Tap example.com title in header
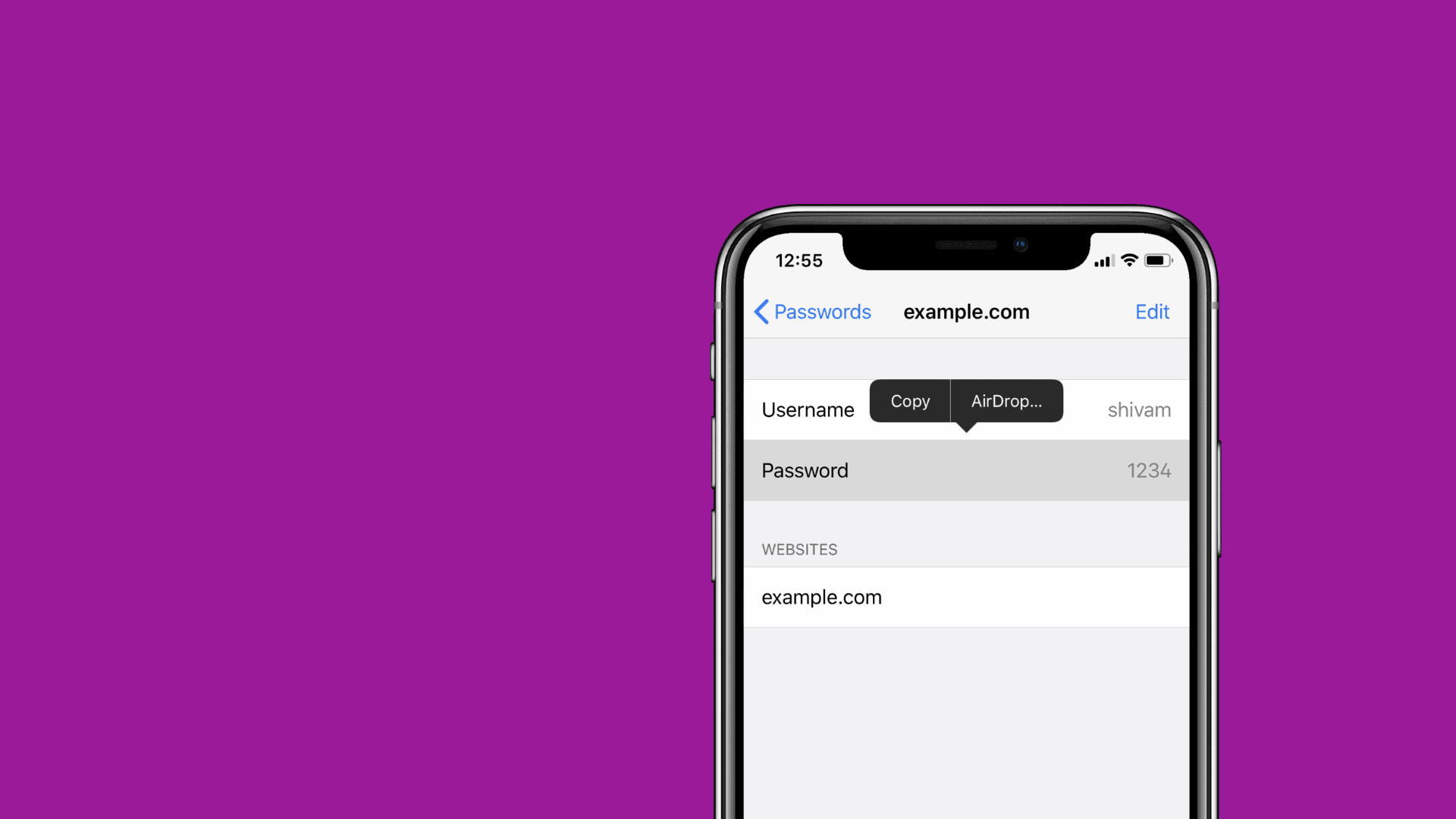Screen dimensions: 1456x819 tap(966, 311)
